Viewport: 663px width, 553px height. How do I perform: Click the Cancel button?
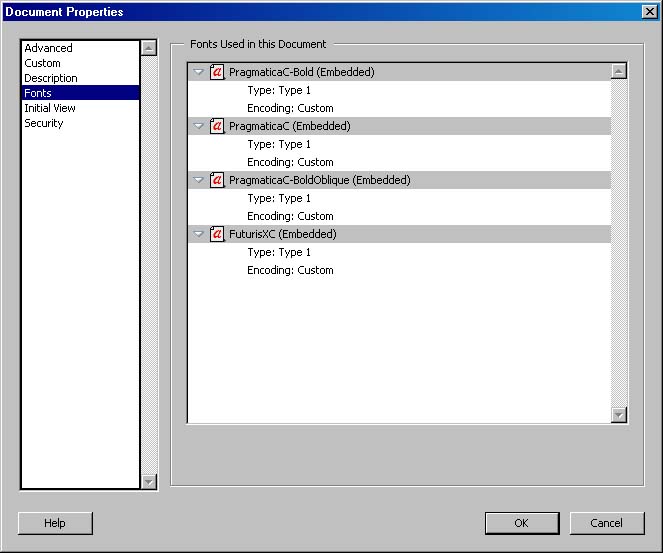[607, 523]
